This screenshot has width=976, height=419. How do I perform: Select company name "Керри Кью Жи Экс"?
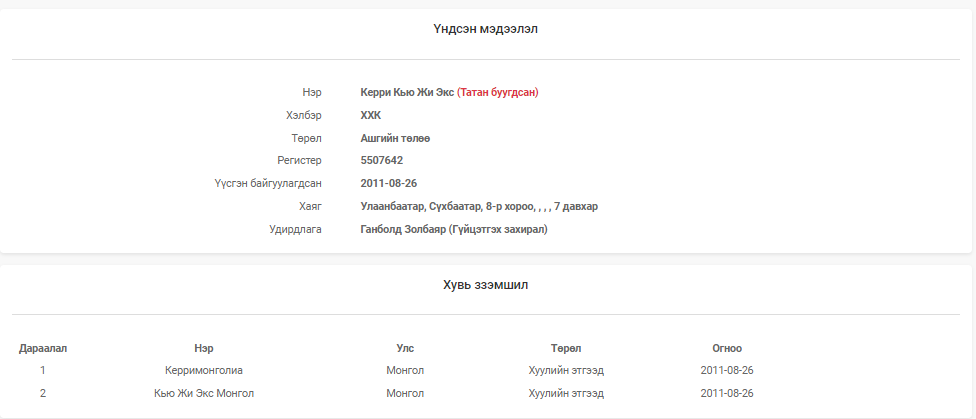407,92
